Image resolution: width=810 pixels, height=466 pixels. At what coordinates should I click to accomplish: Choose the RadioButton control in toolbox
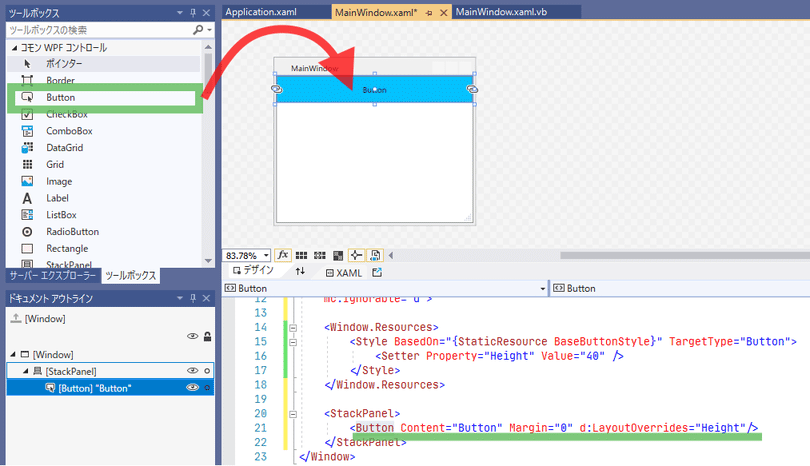tap(72, 232)
